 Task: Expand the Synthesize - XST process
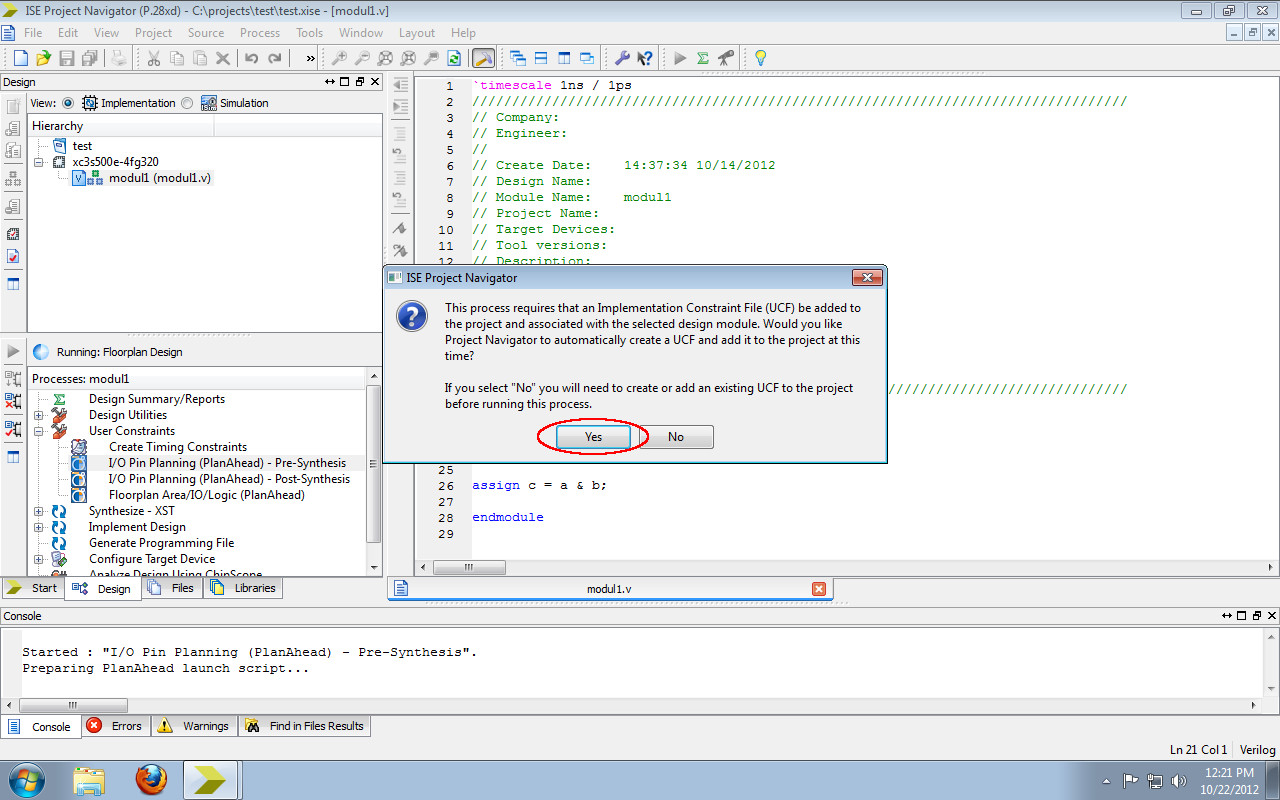38,510
